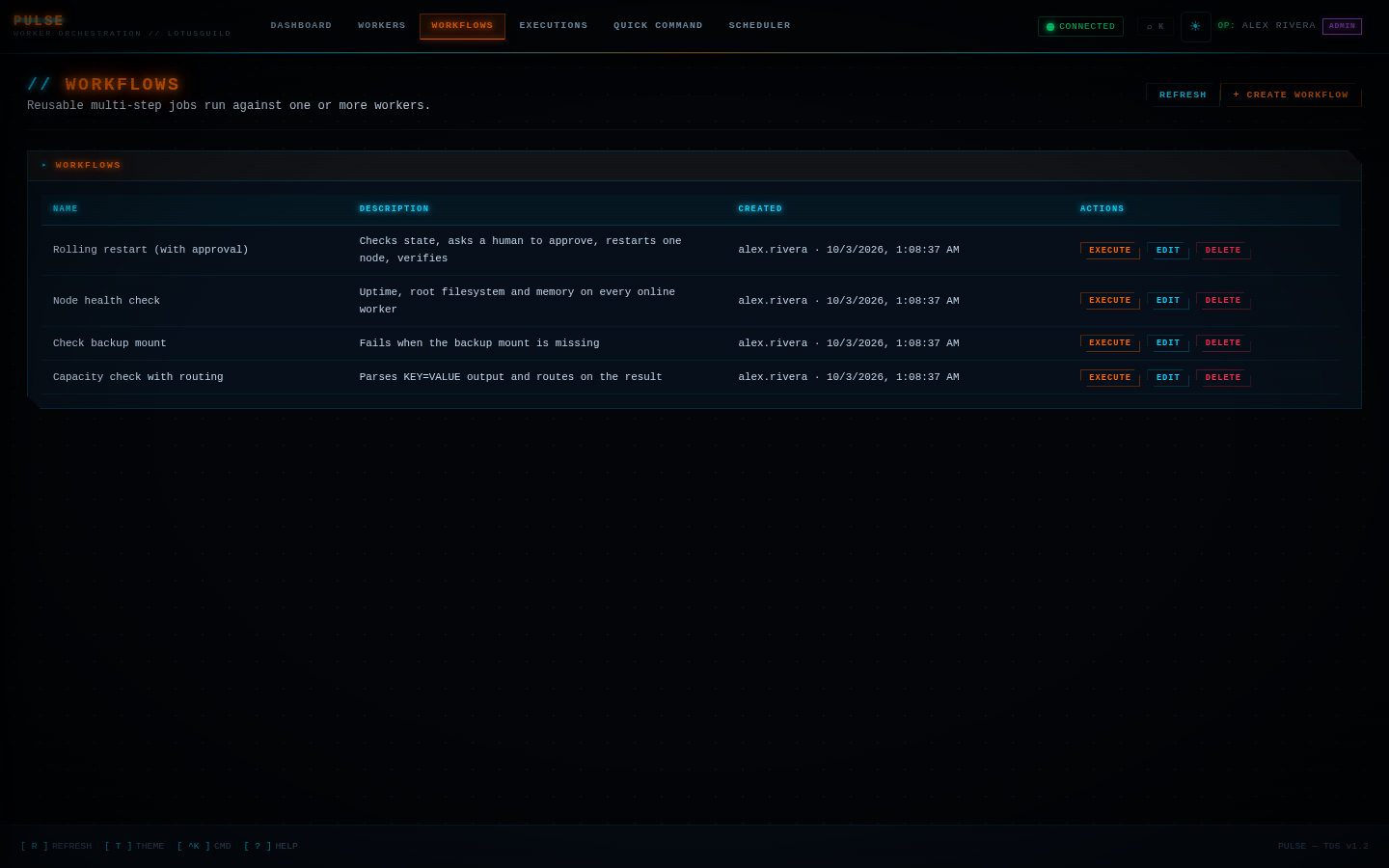Click the Workflows panel header
Screen dimensions: 1389x868
point(694,166)
